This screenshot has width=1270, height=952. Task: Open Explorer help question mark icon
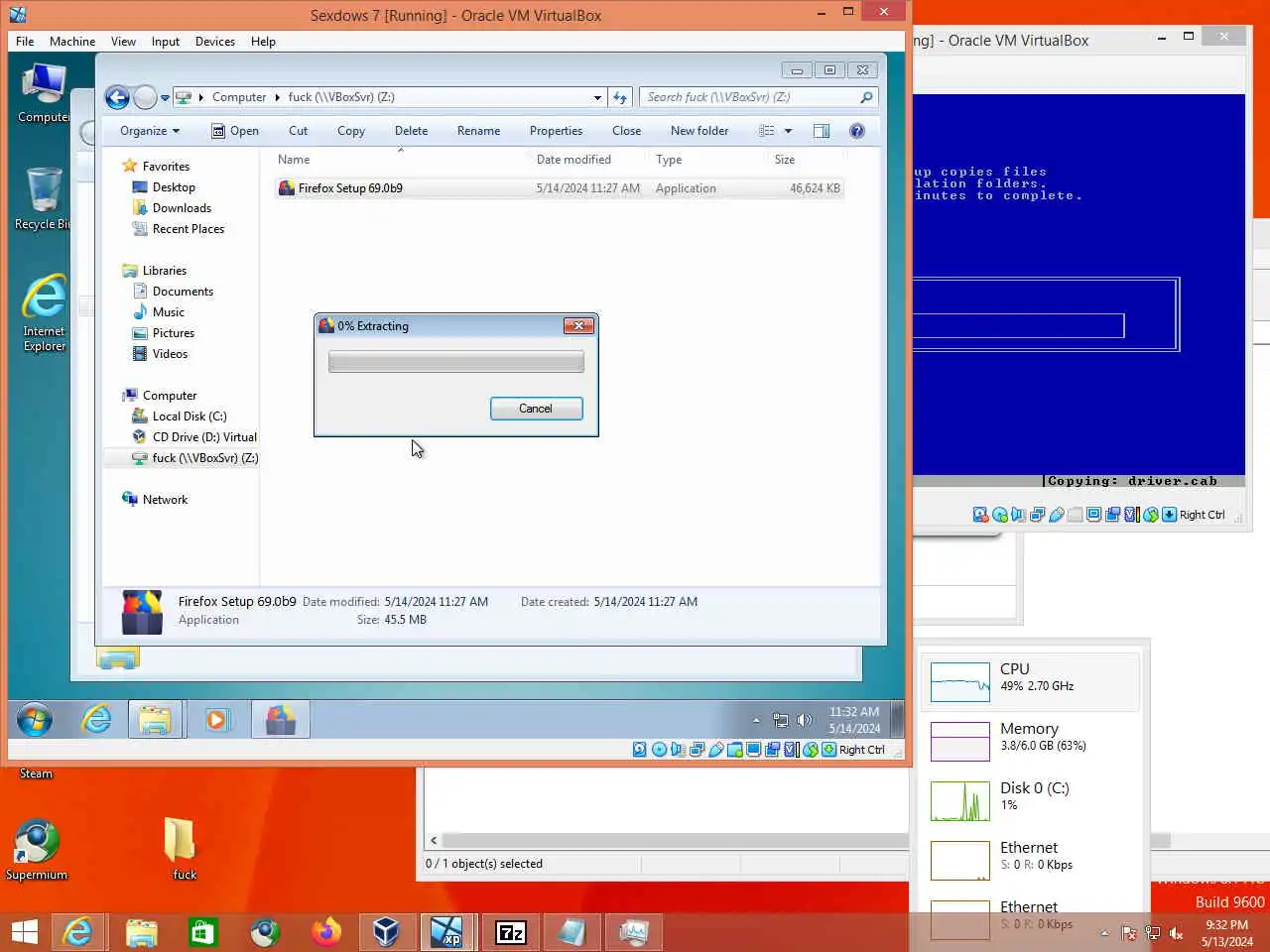[x=857, y=131]
